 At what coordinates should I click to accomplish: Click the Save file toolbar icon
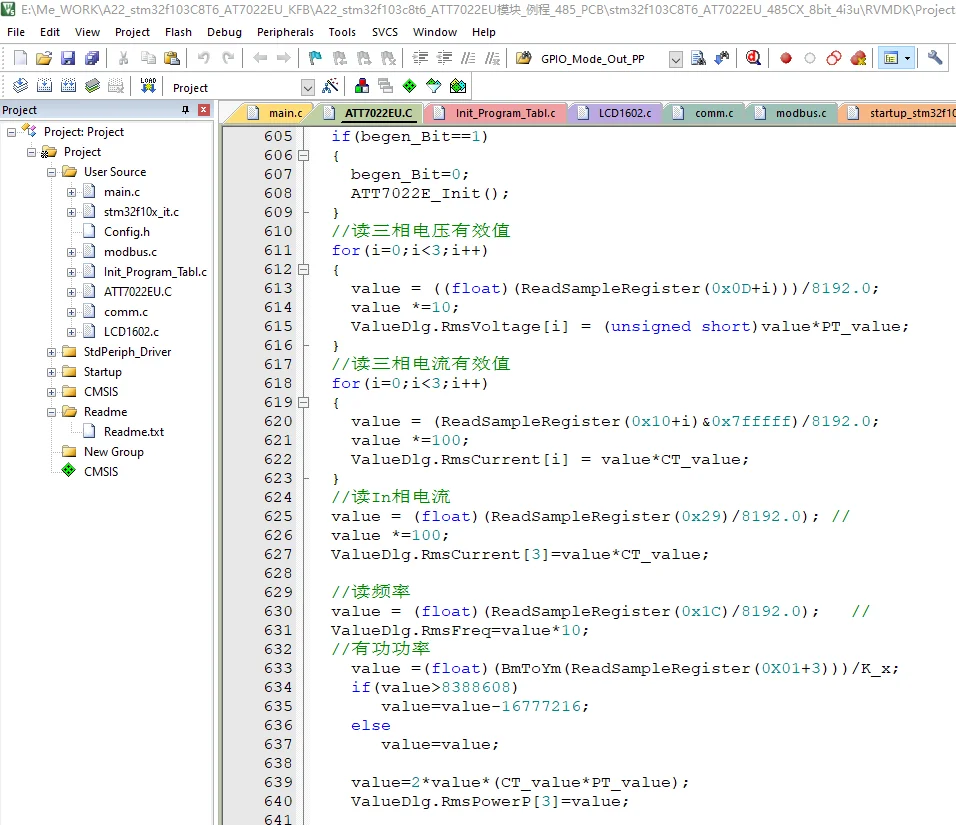tap(68, 59)
